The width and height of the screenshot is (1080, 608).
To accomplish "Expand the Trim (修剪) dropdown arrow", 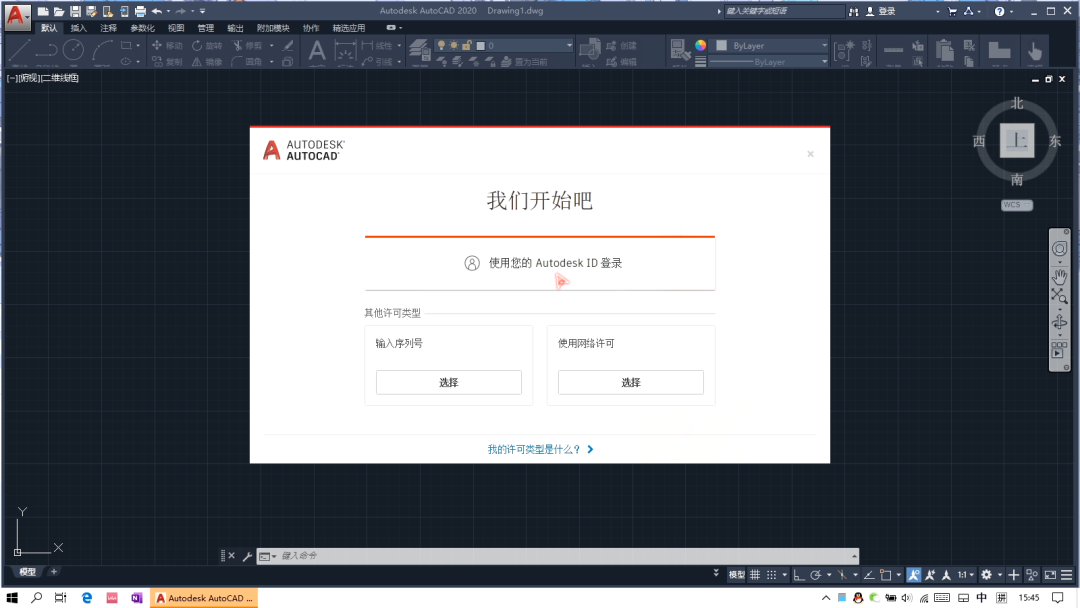I will [271, 45].
